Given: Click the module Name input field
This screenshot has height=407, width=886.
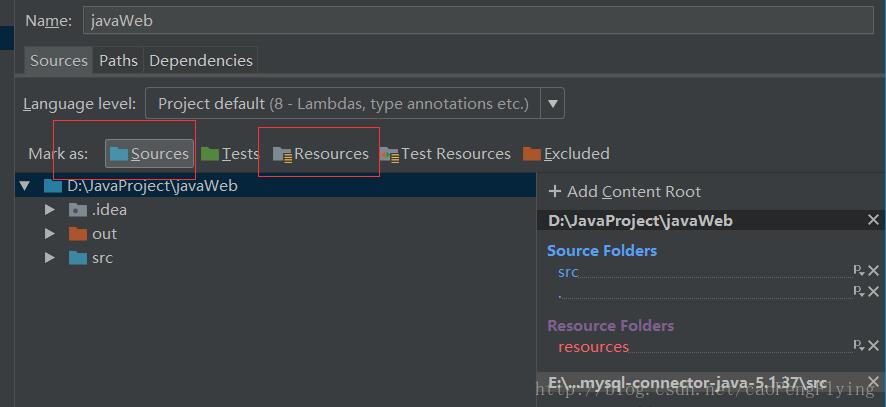Looking at the screenshot, I should point(480,20).
